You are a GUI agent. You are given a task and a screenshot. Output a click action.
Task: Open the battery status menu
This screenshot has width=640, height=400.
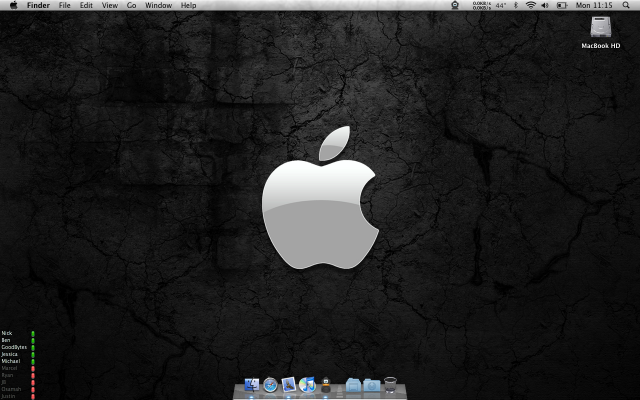click(562, 5)
